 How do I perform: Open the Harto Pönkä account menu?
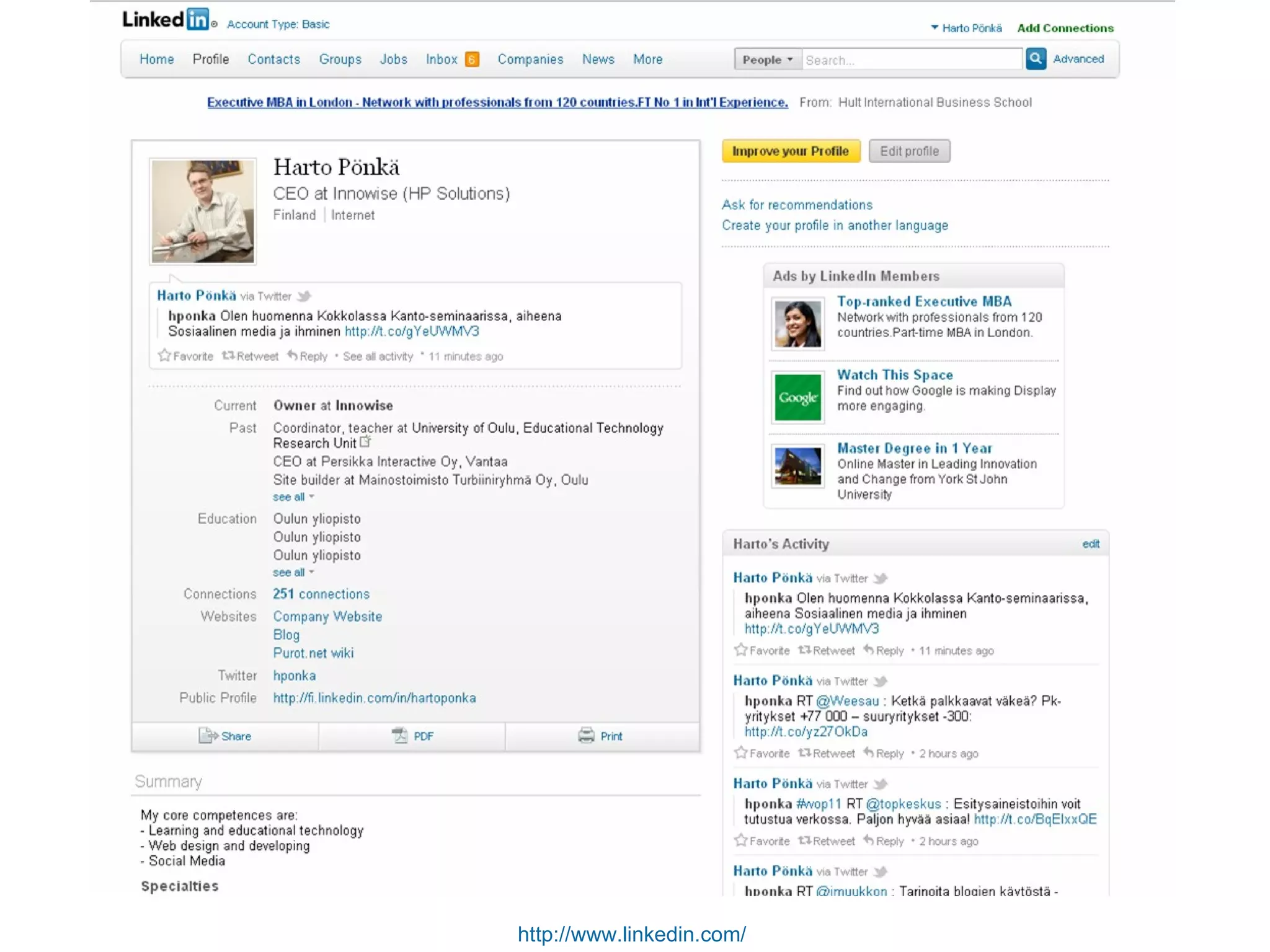click(966, 28)
